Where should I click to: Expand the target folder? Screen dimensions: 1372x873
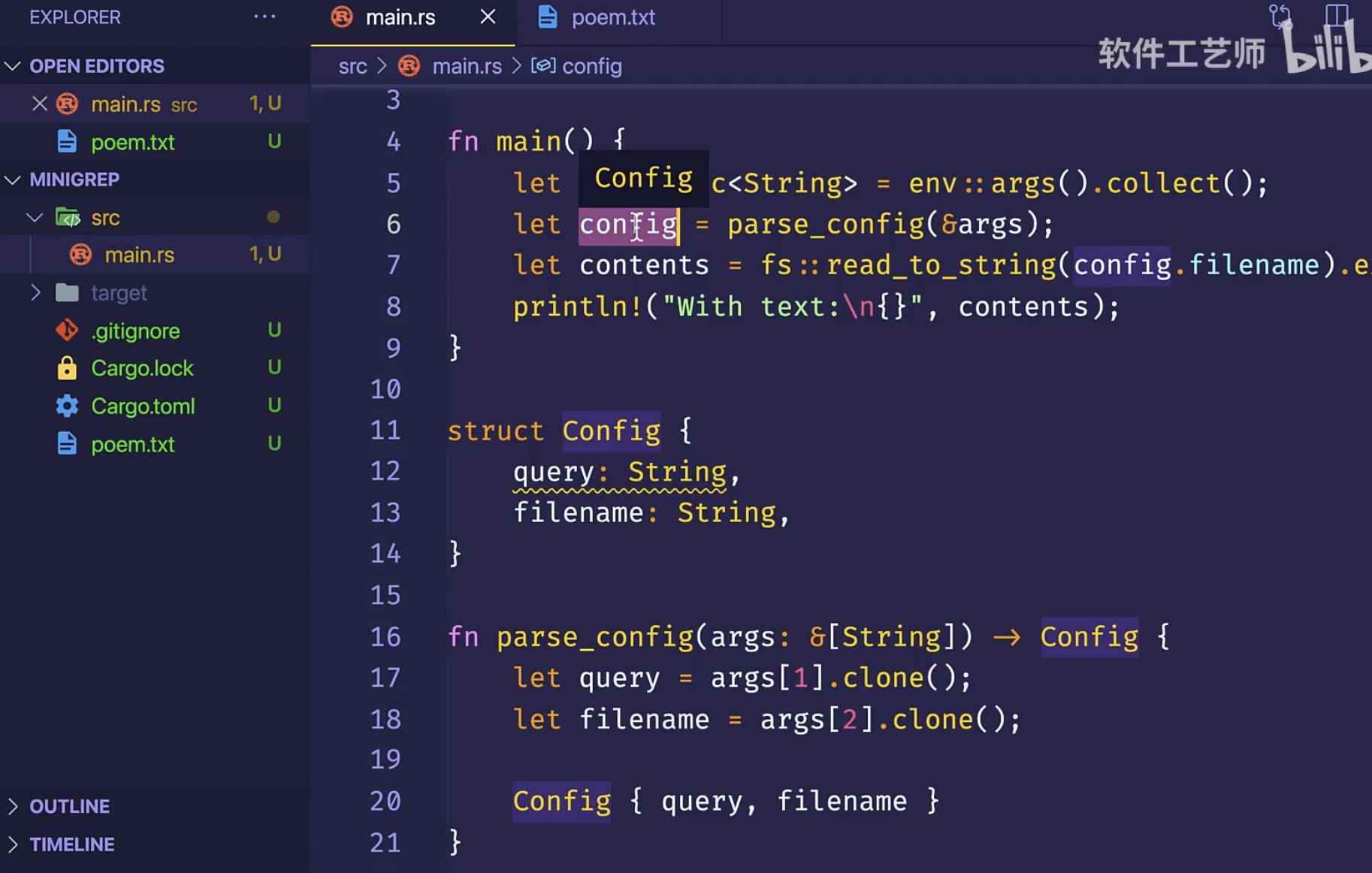point(35,293)
